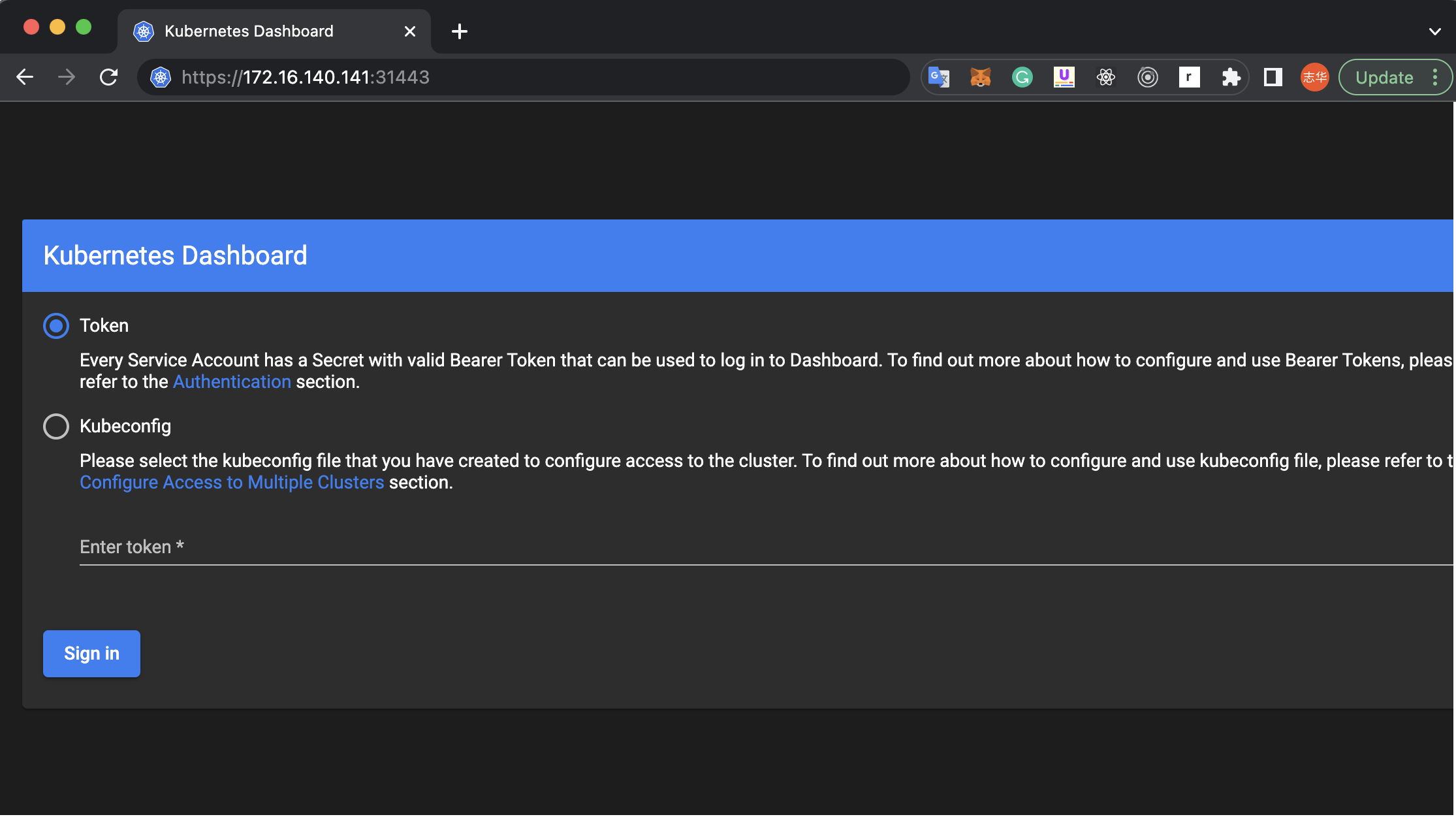
Task: Click the yellow minimize window button
Action: pyautogui.click(x=57, y=27)
